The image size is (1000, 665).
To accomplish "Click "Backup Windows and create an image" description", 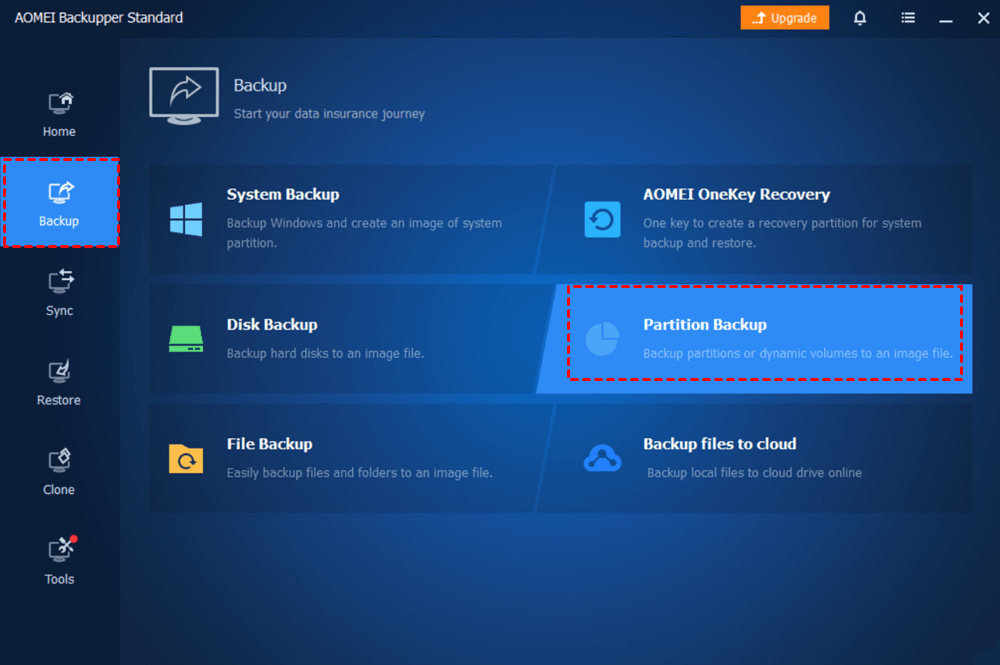I will [x=364, y=233].
